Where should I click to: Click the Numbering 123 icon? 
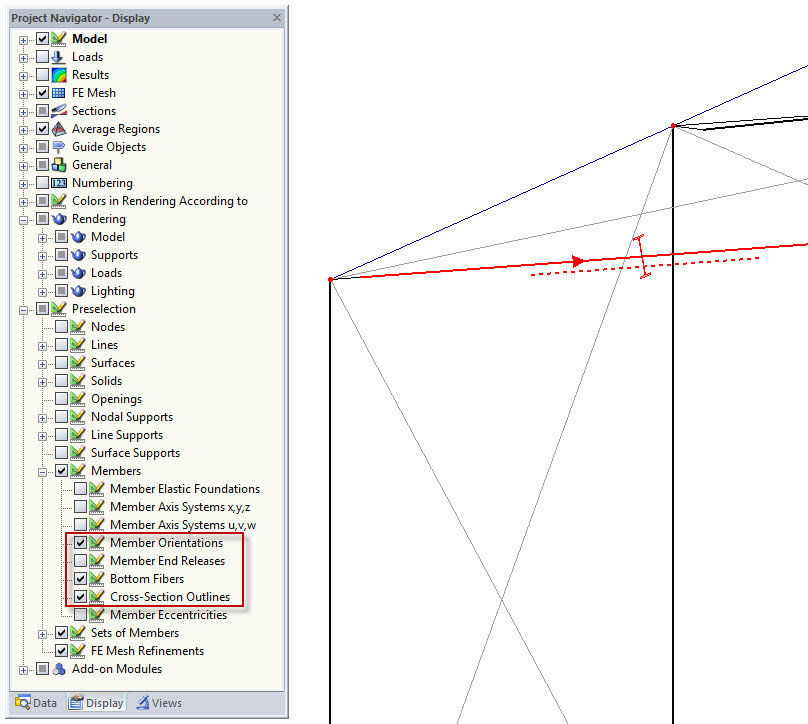click(x=59, y=183)
